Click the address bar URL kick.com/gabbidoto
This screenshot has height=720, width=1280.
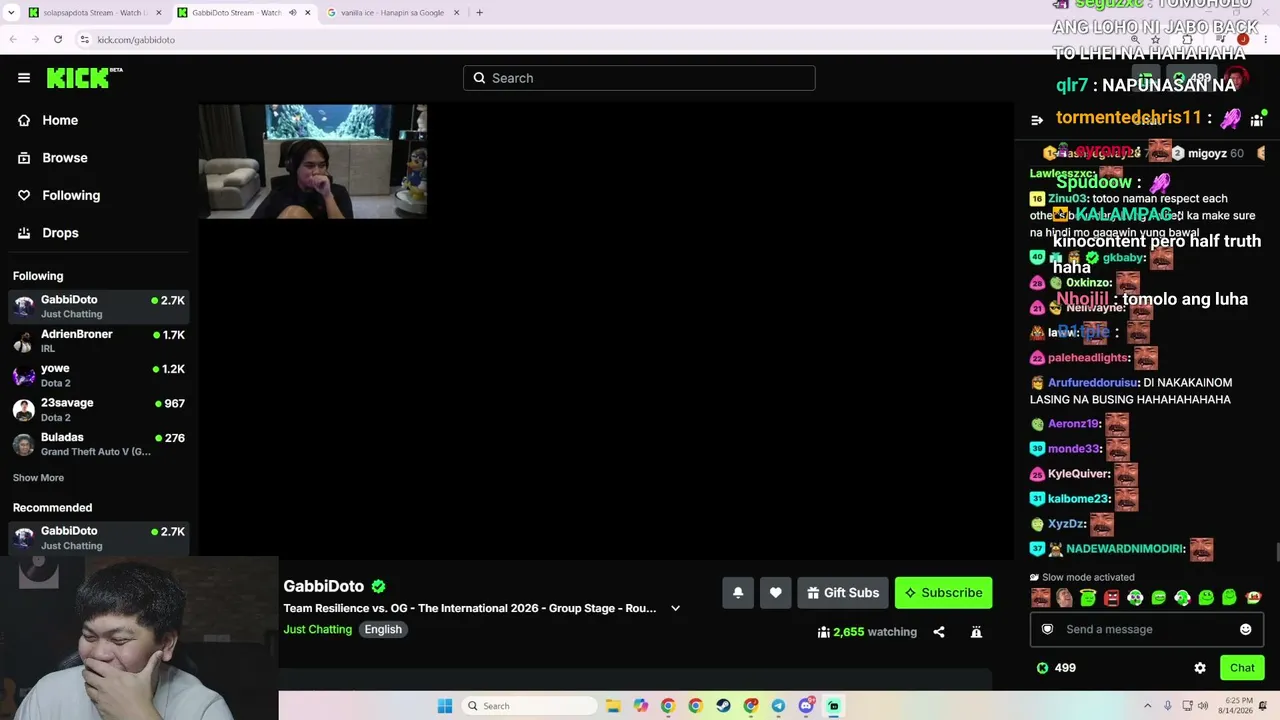pyautogui.click(x=136, y=40)
